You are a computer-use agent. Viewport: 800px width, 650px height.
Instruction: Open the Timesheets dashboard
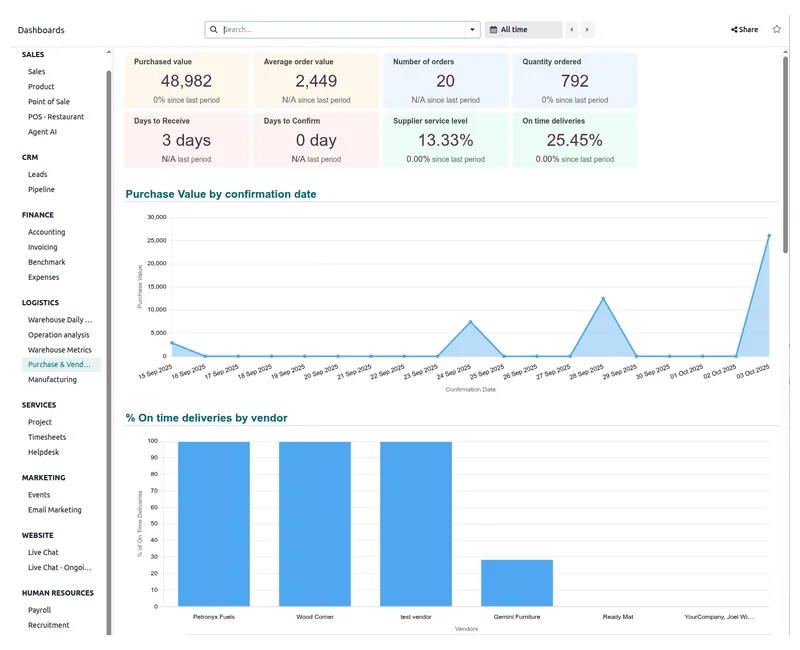point(47,437)
